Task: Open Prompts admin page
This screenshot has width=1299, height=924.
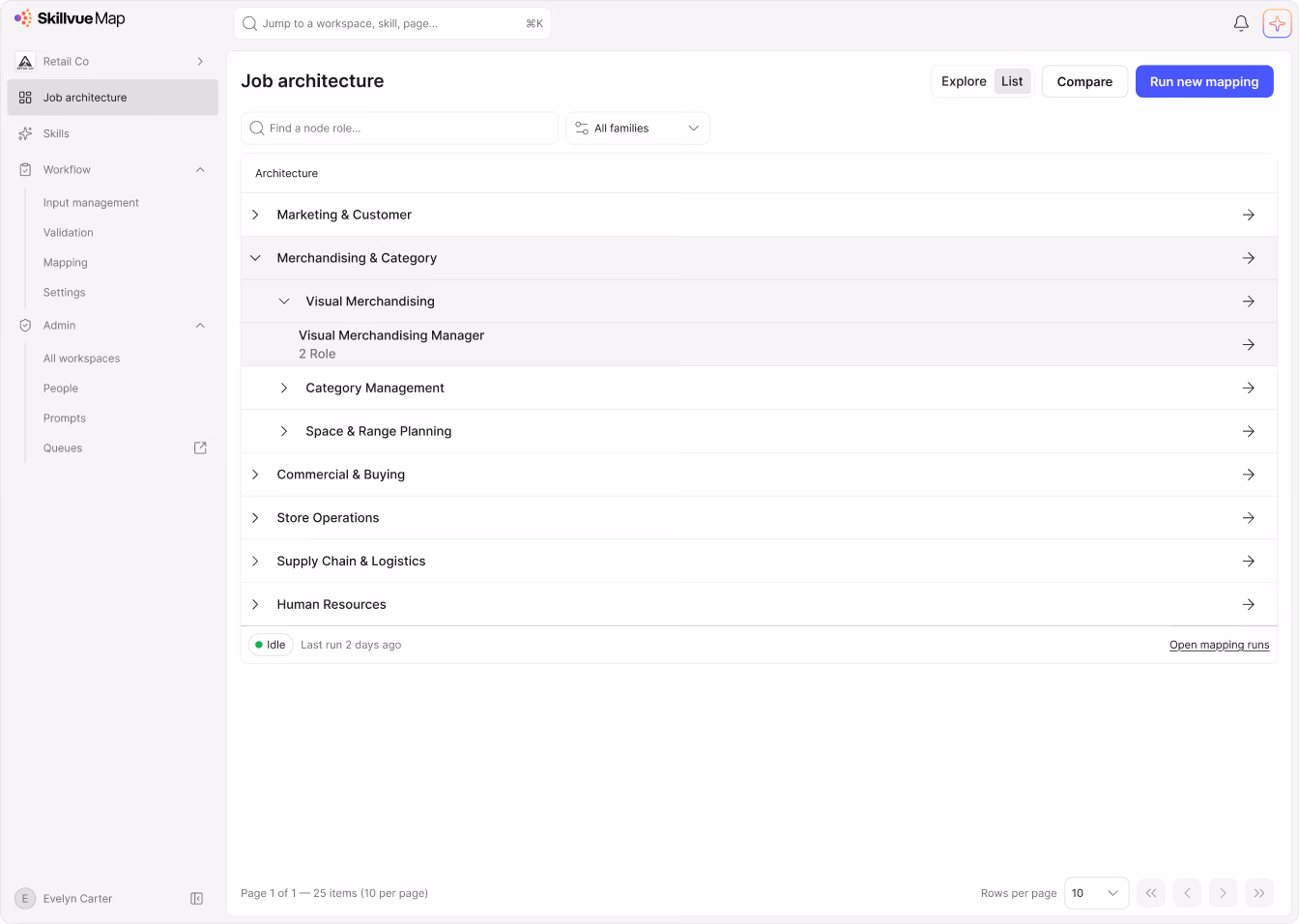Action: coord(65,419)
